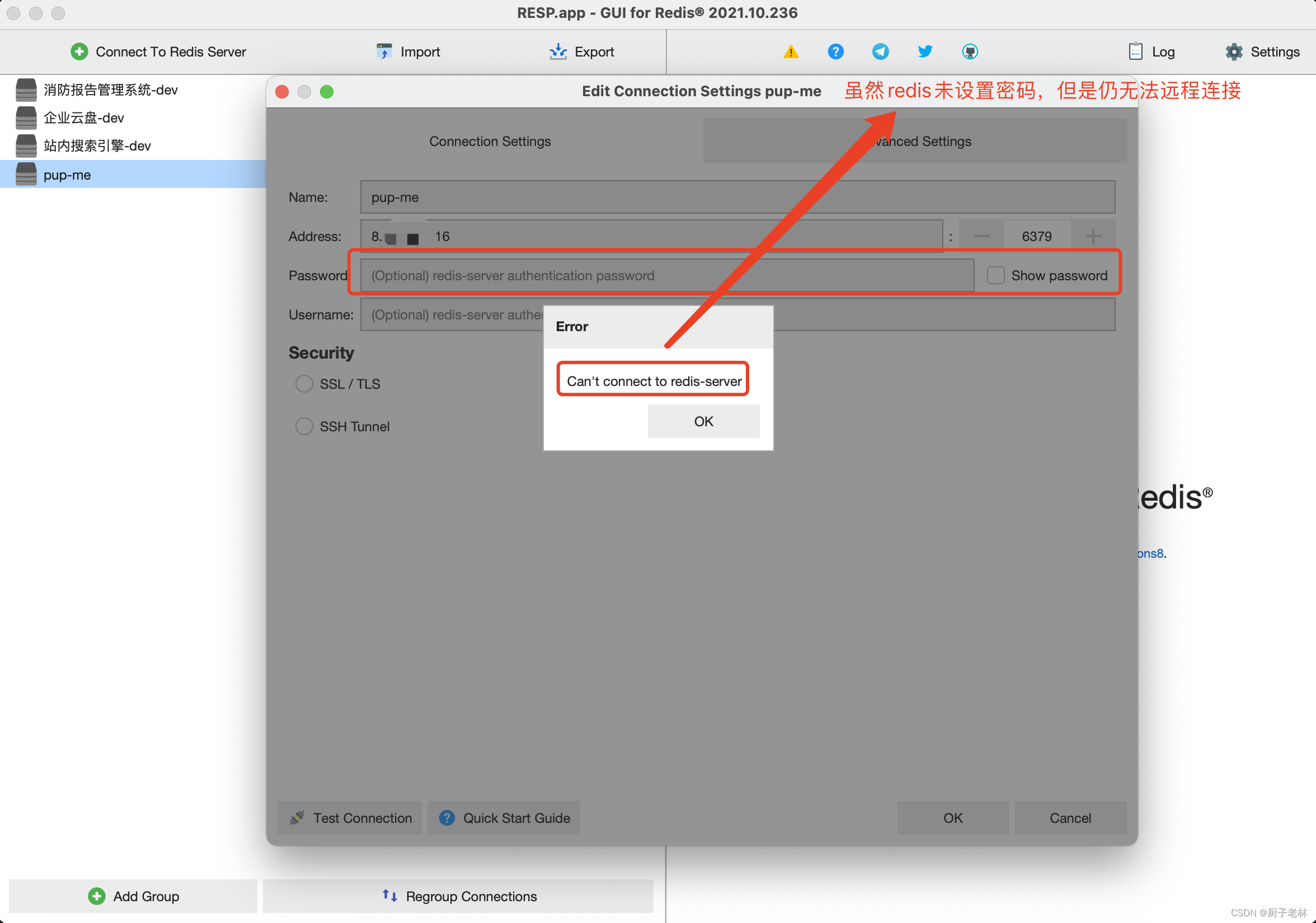Focus the Address input field
The width and height of the screenshot is (1316, 923).
click(651, 236)
